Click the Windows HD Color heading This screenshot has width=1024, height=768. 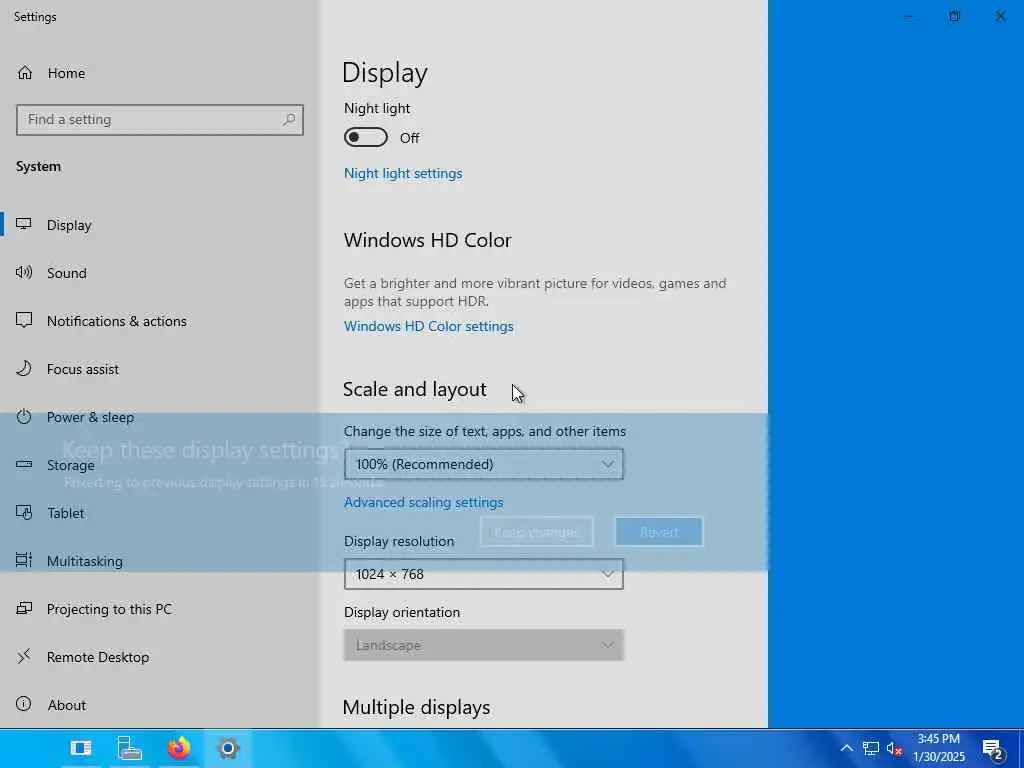click(428, 240)
